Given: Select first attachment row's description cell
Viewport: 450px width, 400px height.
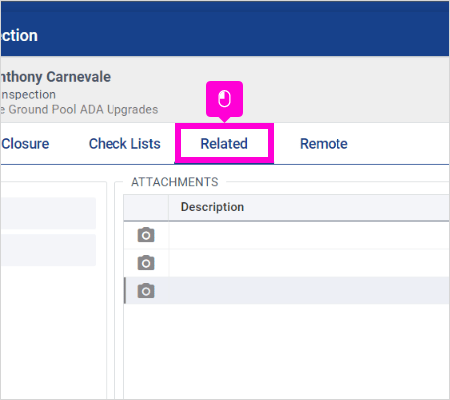Looking at the screenshot, I should coord(309,235).
